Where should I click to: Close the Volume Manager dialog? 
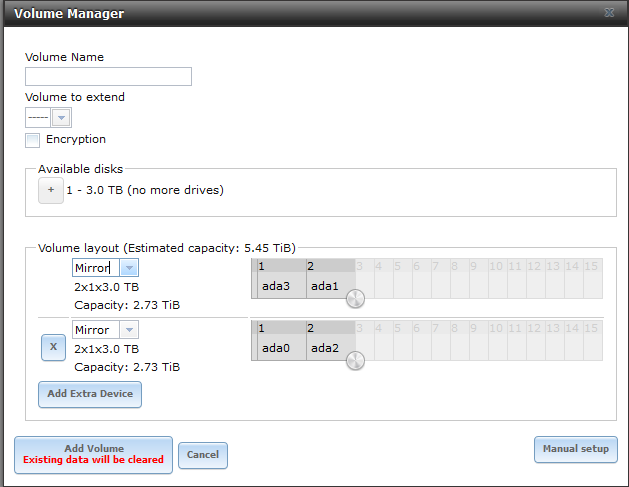[x=609, y=14]
